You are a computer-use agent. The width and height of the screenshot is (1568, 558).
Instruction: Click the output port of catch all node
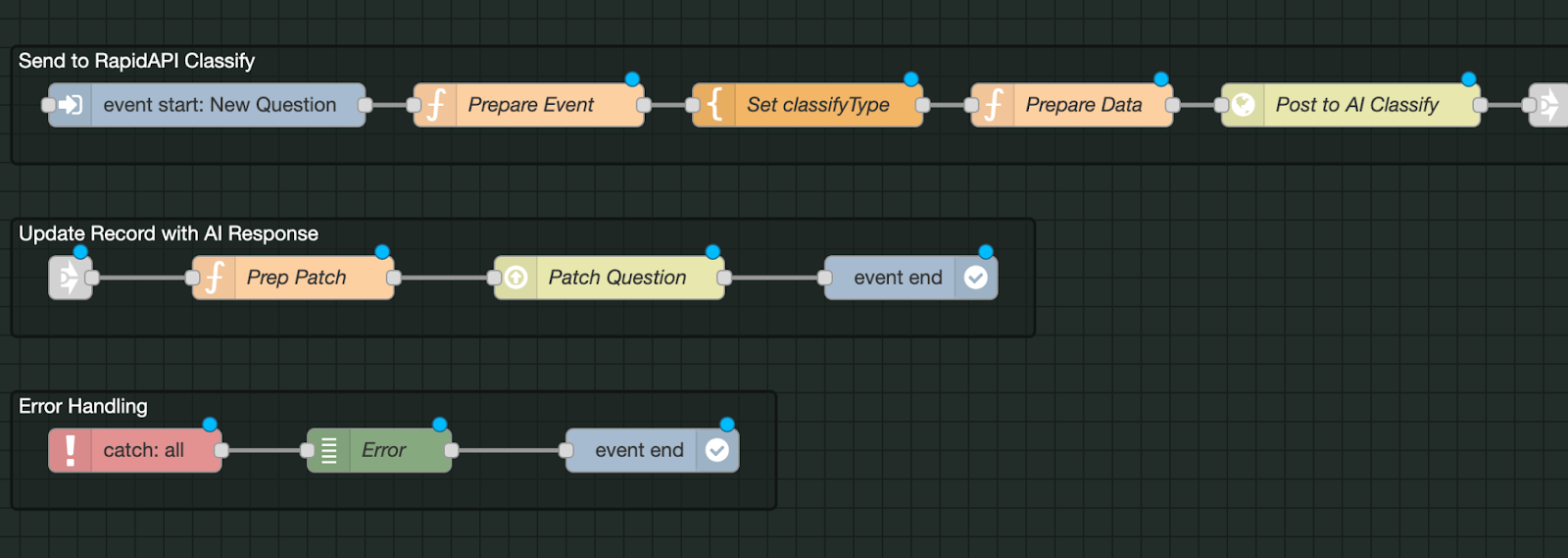click(221, 450)
